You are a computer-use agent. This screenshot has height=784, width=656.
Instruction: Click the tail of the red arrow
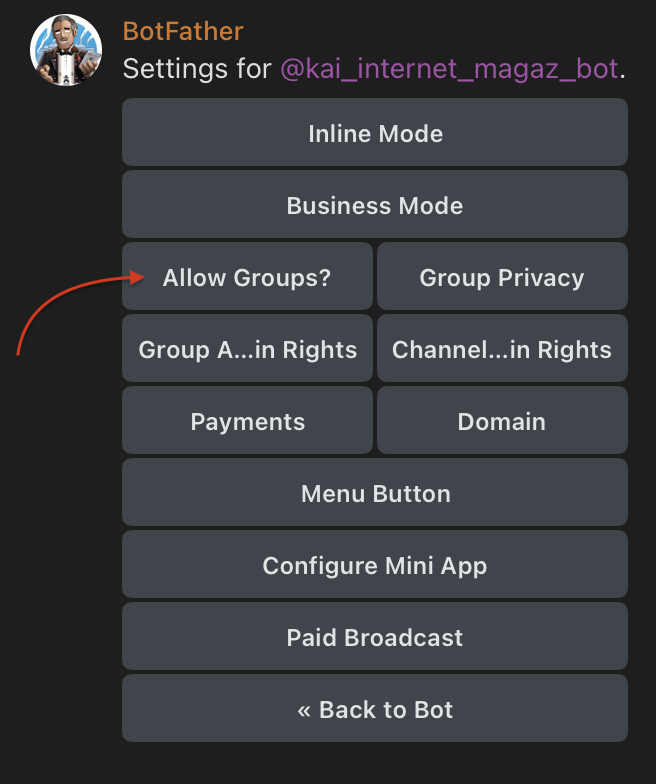pos(19,352)
